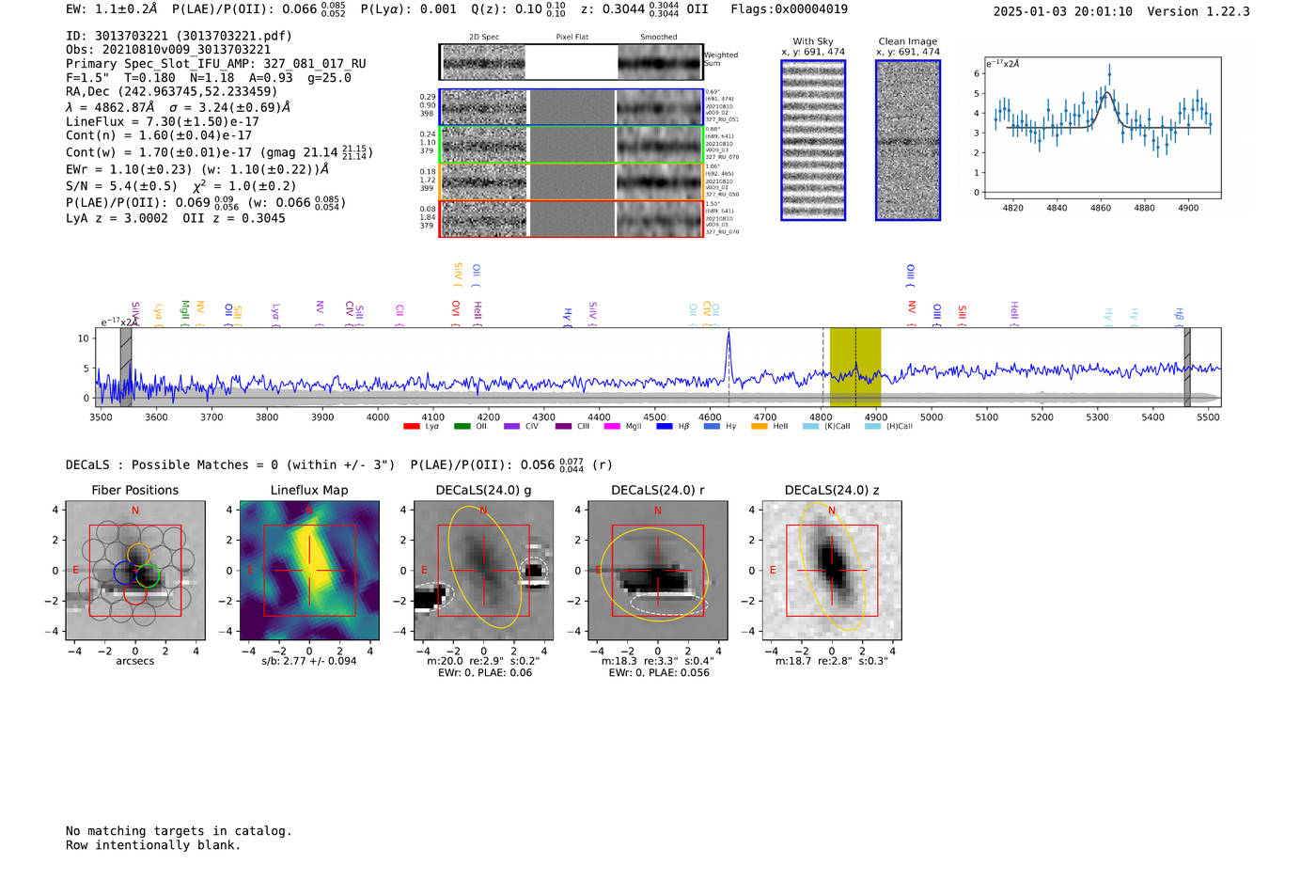Select the red-bordered fiber spectrum row
Image resolution: width=1316 pixels, height=896 pixels.
pos(571,218)
